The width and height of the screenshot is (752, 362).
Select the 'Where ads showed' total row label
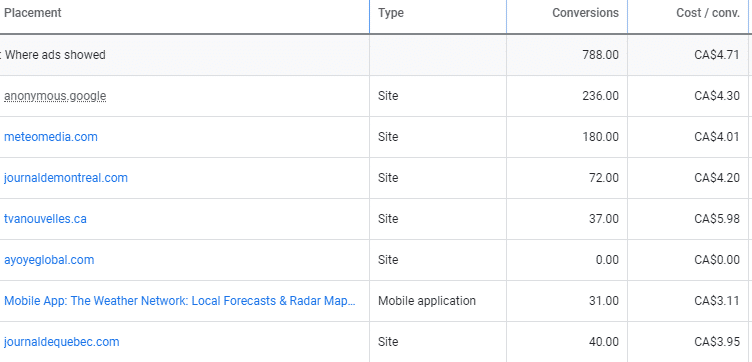click(55, 55)
